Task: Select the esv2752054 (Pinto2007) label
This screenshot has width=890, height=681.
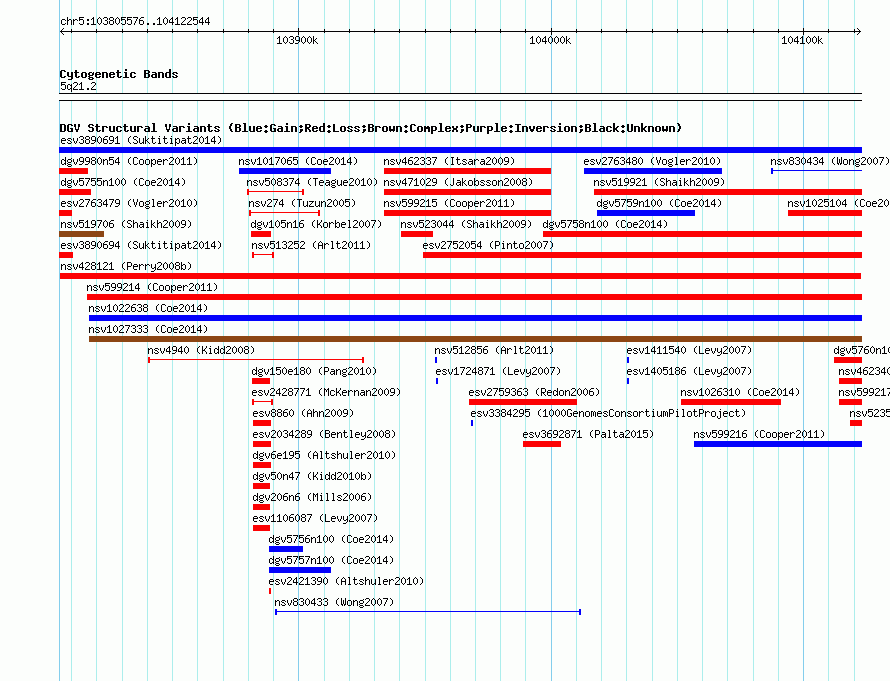Action: 488,245
